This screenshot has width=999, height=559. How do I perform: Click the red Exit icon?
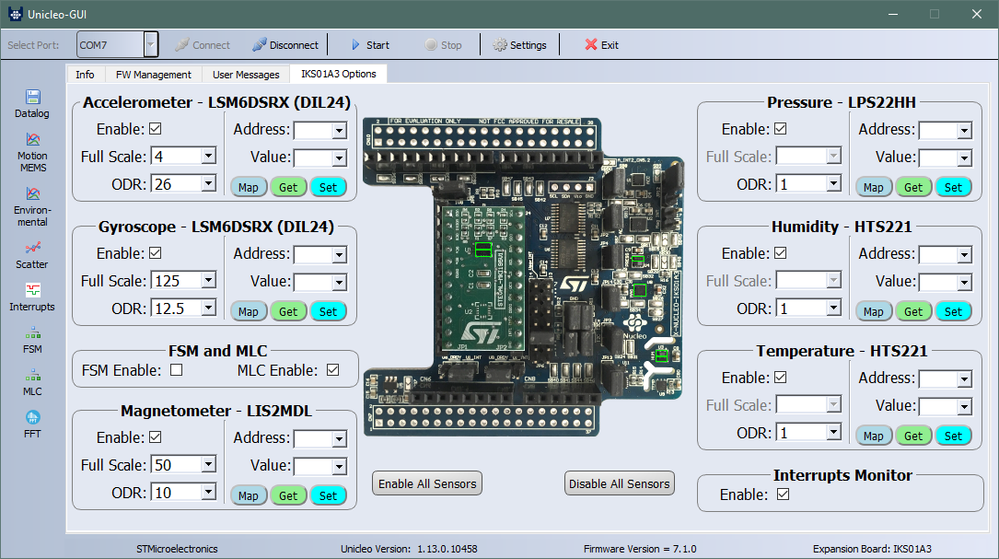[591, 45]
